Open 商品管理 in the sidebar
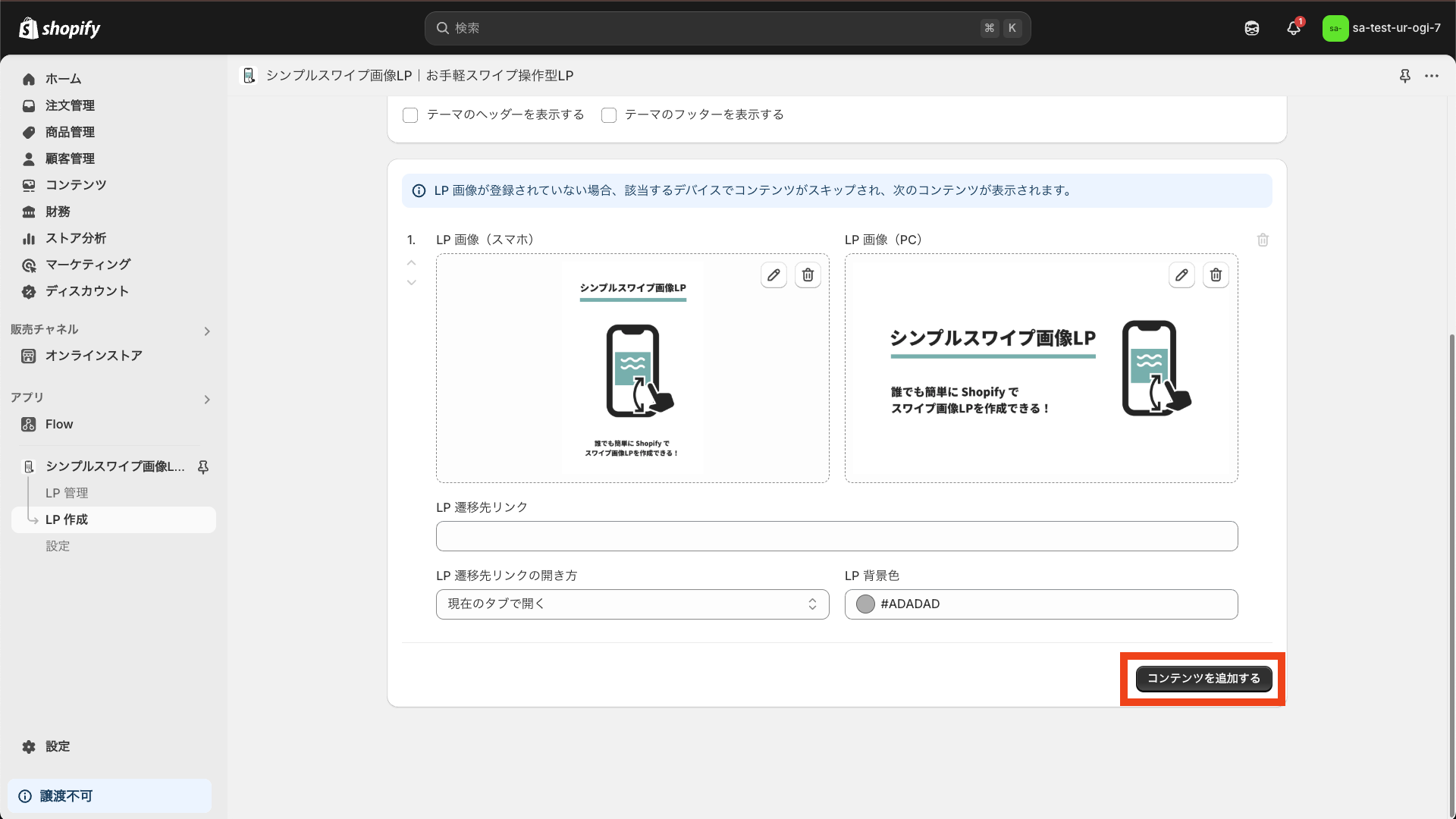This screenshot has width=1456, height=819. (x=70, y=132)
